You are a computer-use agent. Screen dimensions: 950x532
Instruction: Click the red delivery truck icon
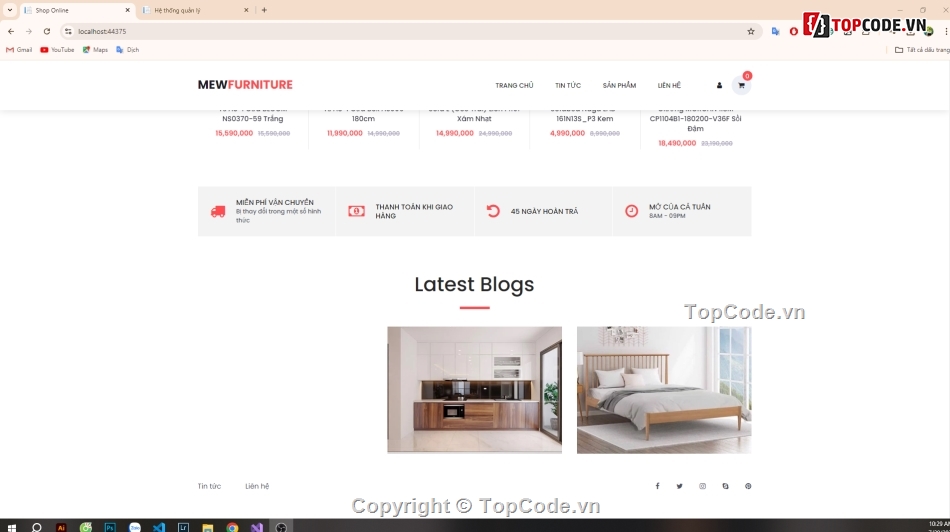click(218, 211)
